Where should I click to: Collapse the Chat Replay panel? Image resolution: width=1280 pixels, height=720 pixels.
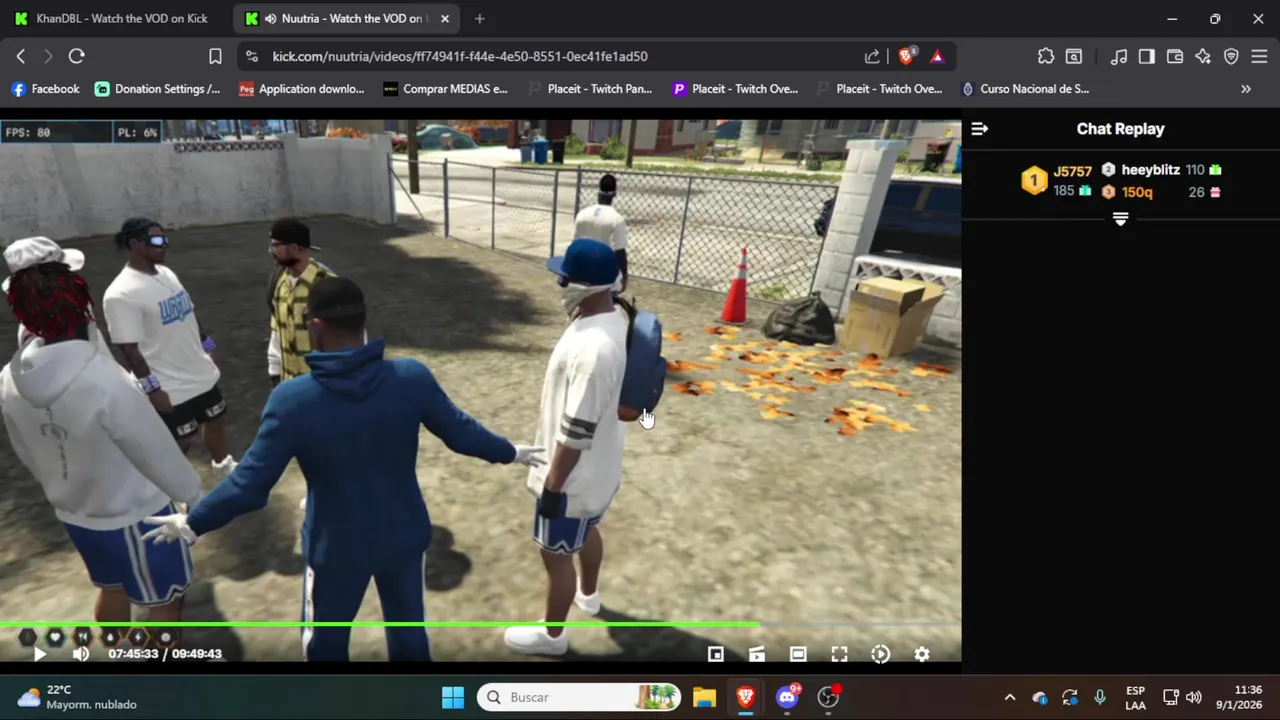(980, 129)
